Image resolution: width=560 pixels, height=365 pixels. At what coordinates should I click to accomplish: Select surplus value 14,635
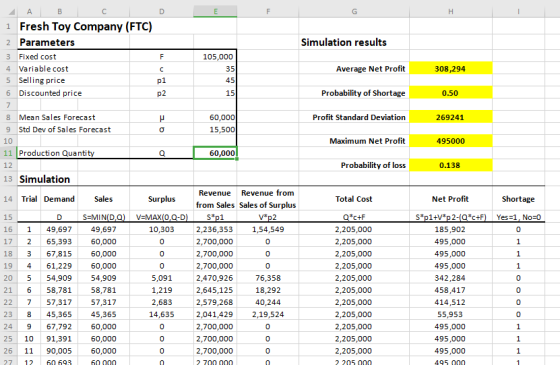162,314
